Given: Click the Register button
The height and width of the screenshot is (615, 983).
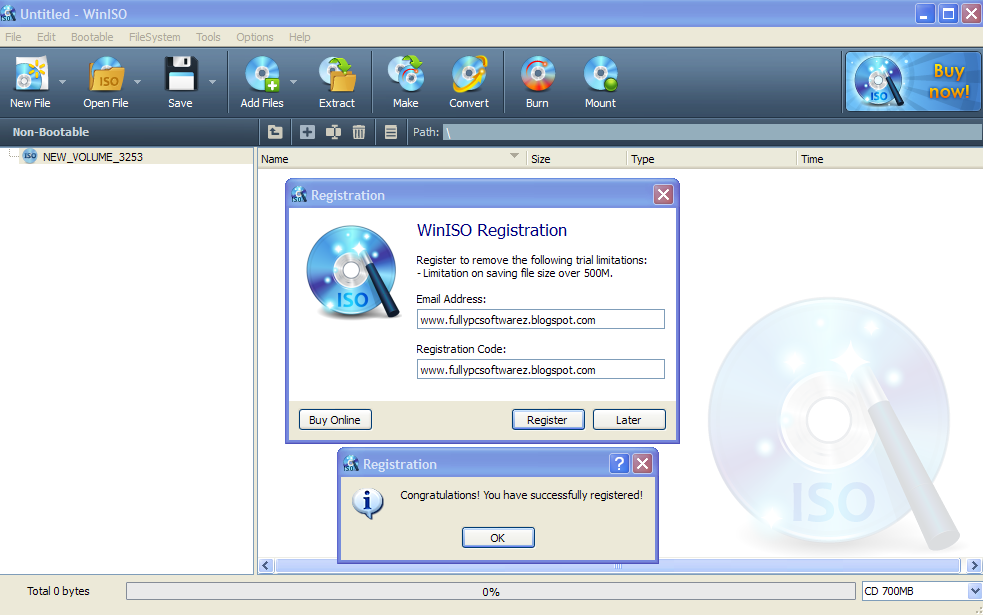Looking at the screenshot, I should click(x=547, y=420).
